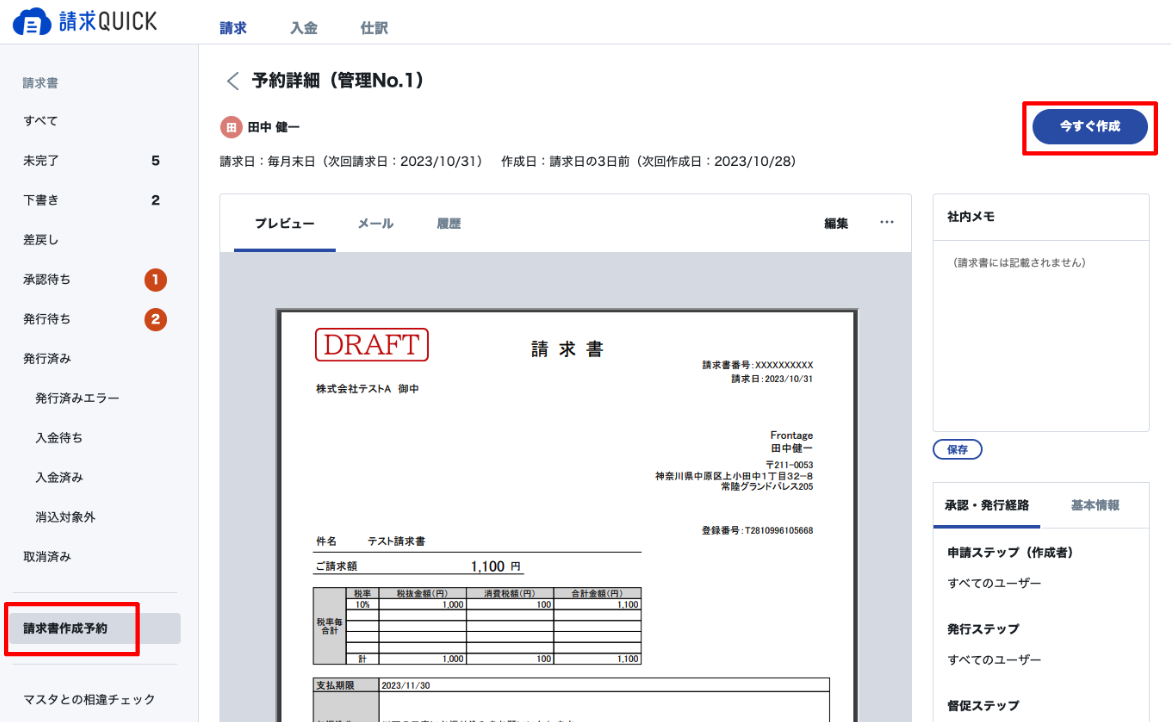Switch to the プレビュー tab
The width and height of the screenshot is (1171, 722).
(x=285, y=223)
